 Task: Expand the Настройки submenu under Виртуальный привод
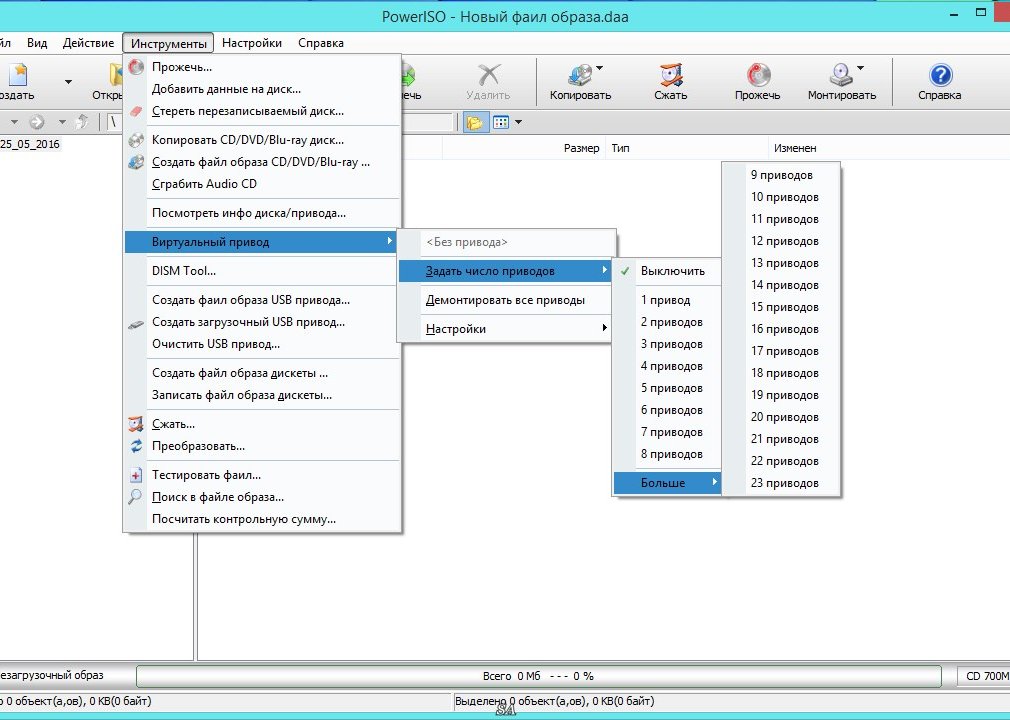[x=505, y=329]
